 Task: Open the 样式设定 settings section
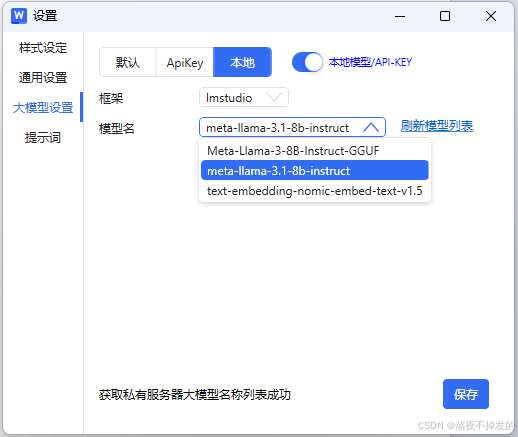[43, 48]
